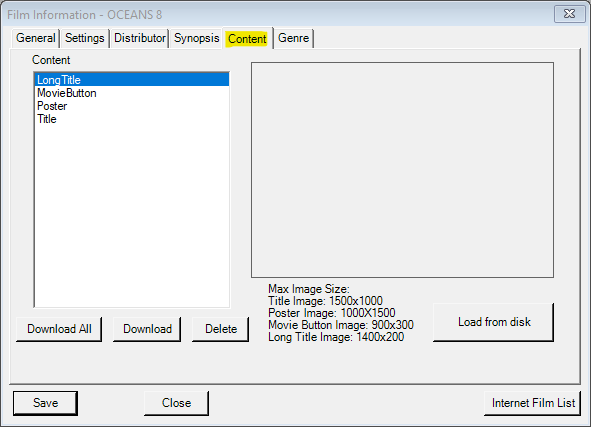Select Poster in the content list
The width and height of the screenshot is (591, 427).
[132, 106]
